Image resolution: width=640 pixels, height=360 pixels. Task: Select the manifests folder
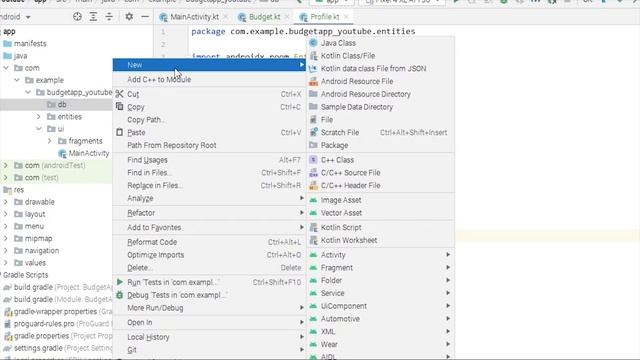pos(30,43)
